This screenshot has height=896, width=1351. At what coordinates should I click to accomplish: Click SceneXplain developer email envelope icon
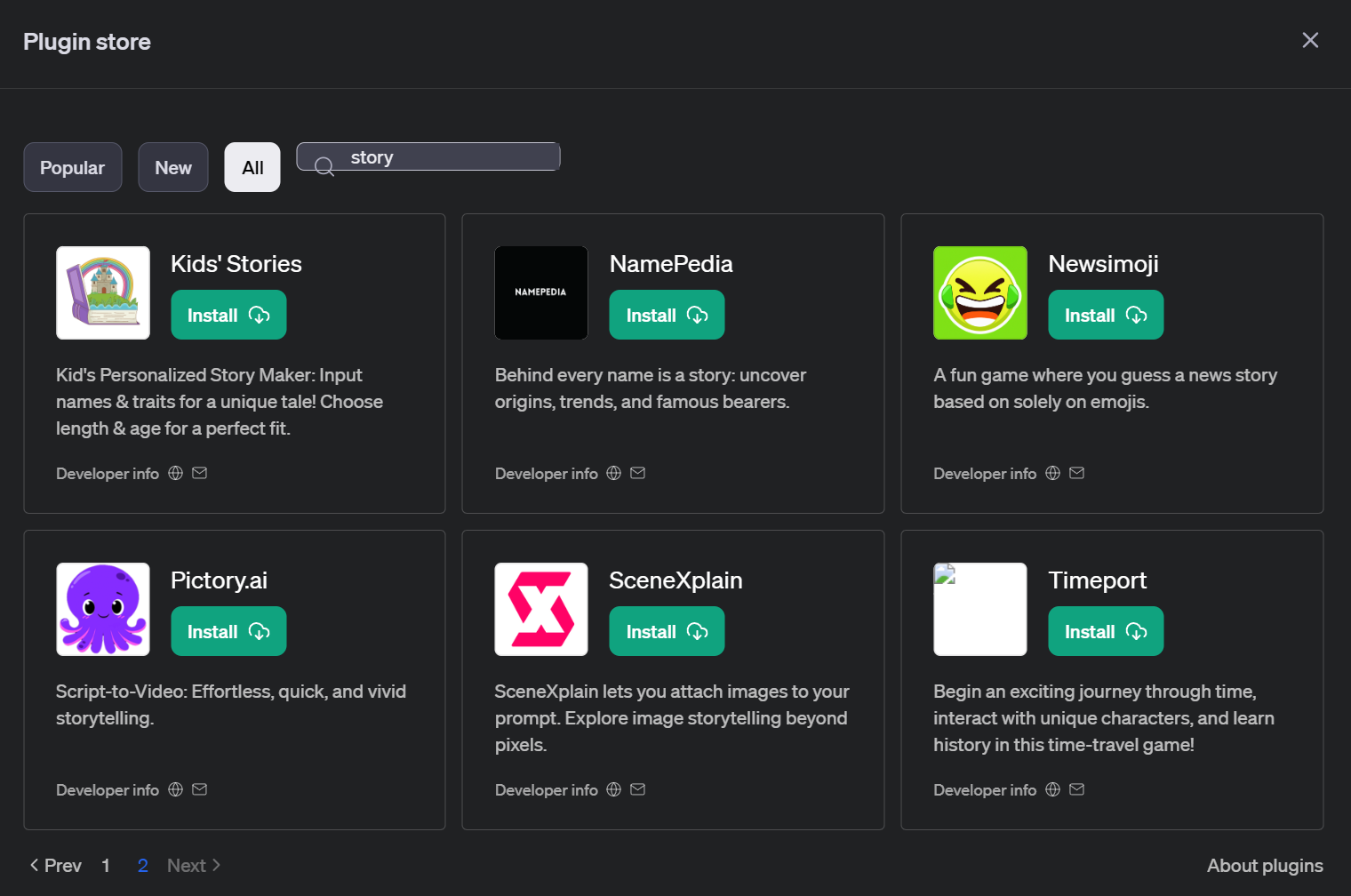coord(638,789)
